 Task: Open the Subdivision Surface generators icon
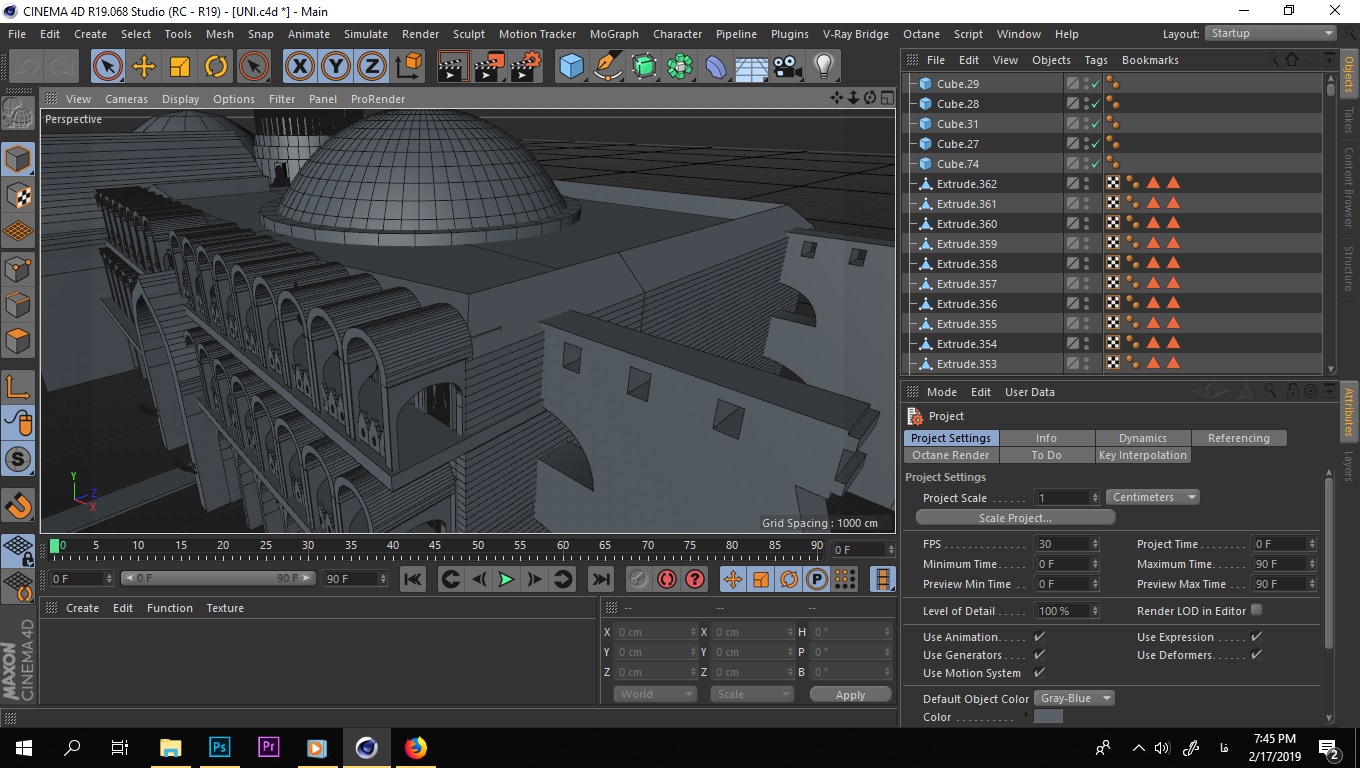(644, 67)
